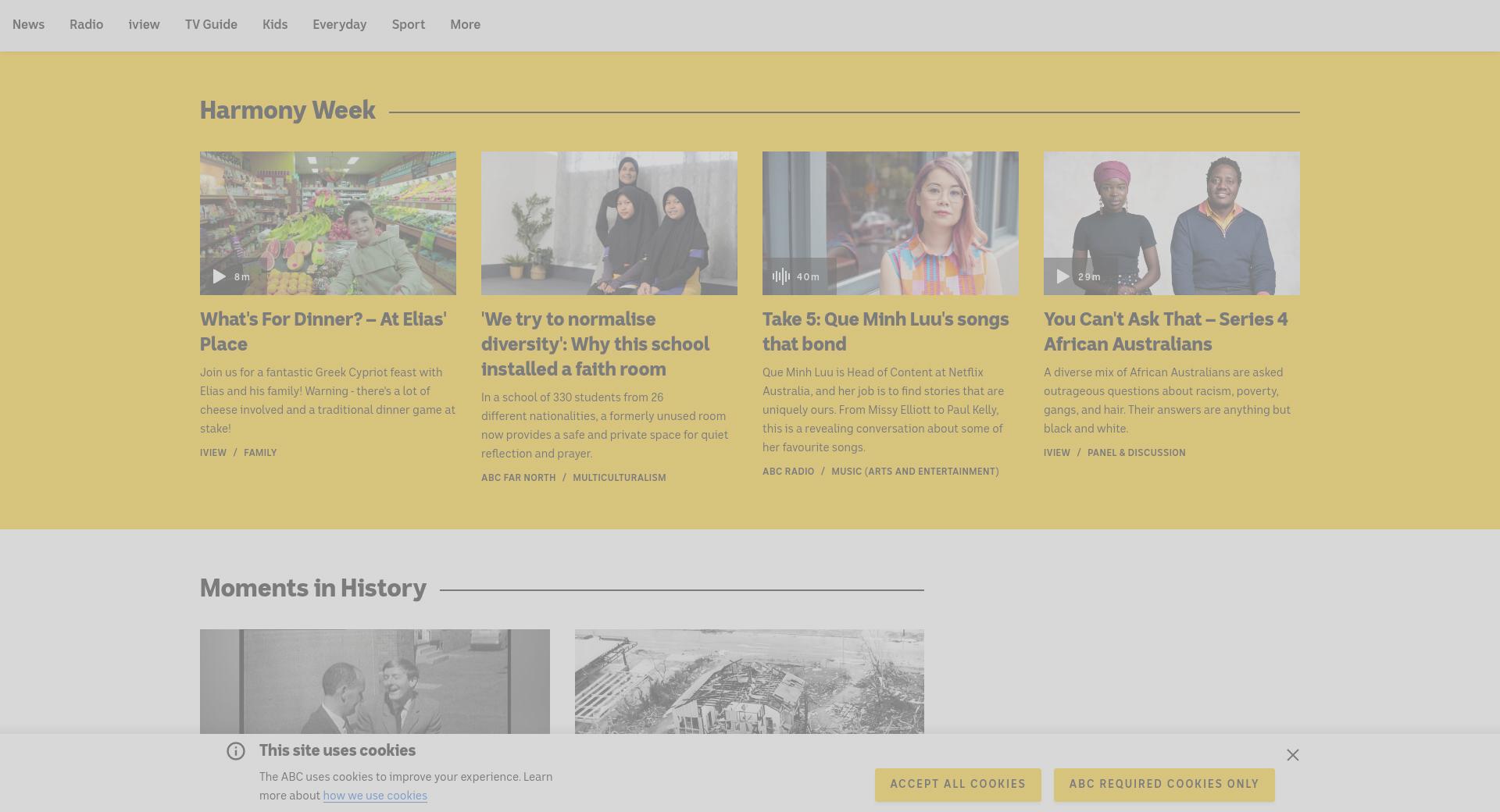Click the '330 students from 26' description text
This screenshot has width=1500, height=812.
click(605, 426)
